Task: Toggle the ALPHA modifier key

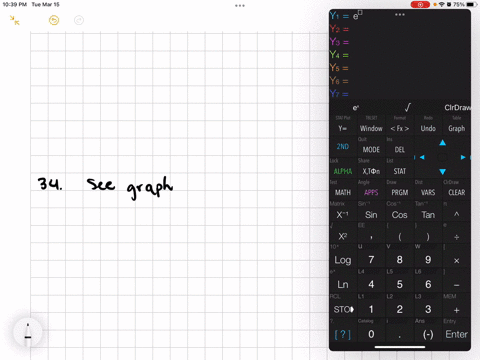Action: point(343,171)
